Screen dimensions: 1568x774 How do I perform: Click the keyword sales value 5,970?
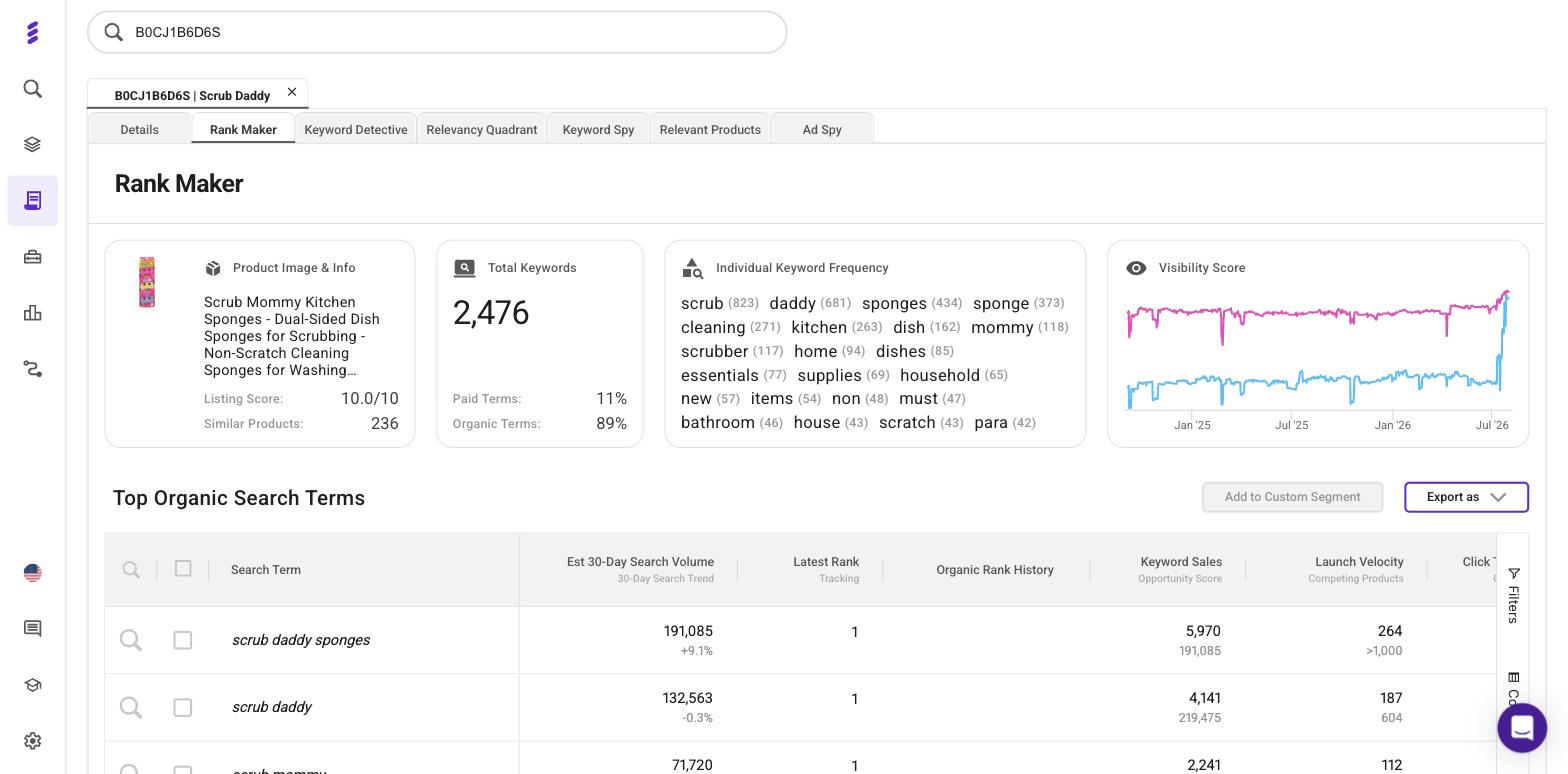[1203, 632]
